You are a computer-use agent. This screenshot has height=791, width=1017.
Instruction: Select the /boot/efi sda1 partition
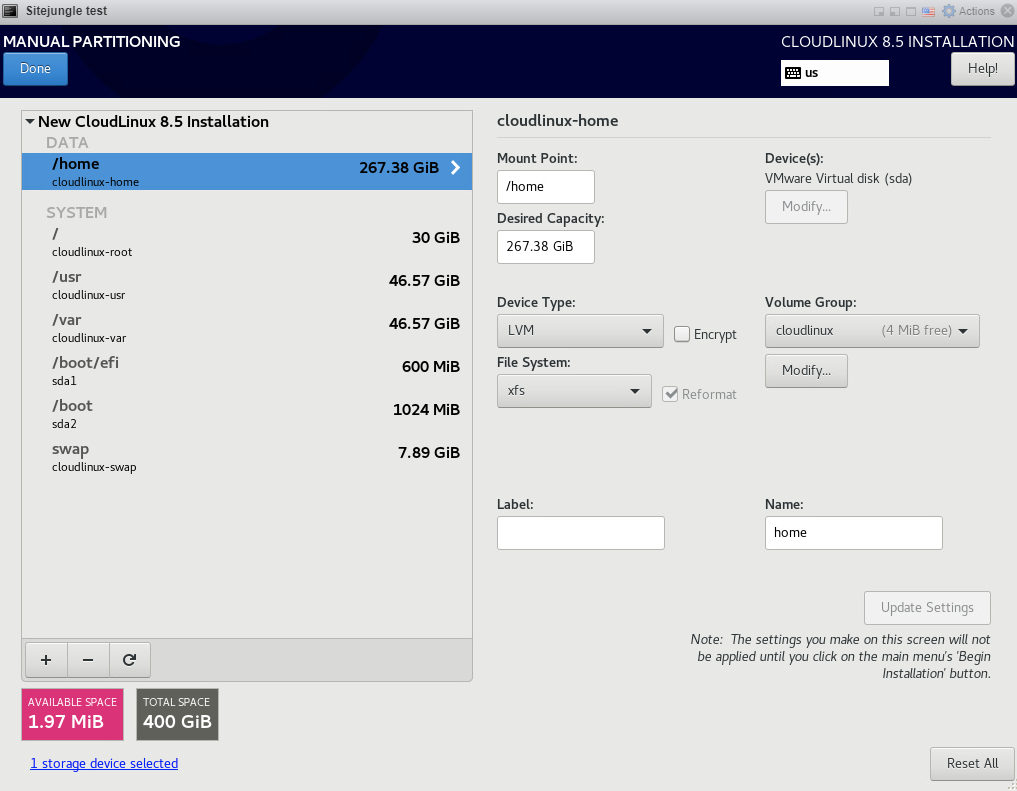246,371
